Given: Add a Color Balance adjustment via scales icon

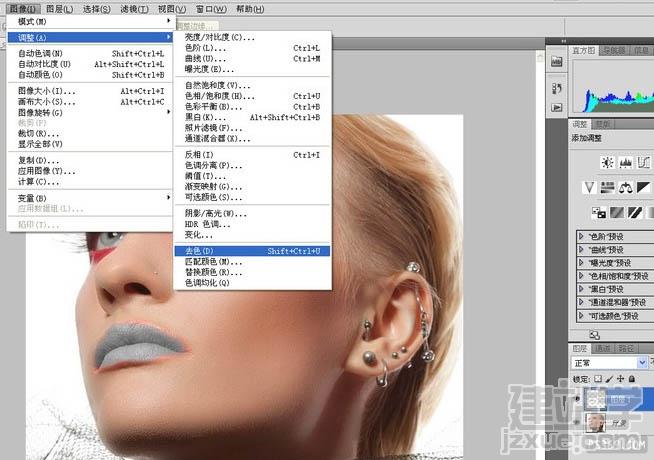Looking at the screenshot, I should coord(625,188).
